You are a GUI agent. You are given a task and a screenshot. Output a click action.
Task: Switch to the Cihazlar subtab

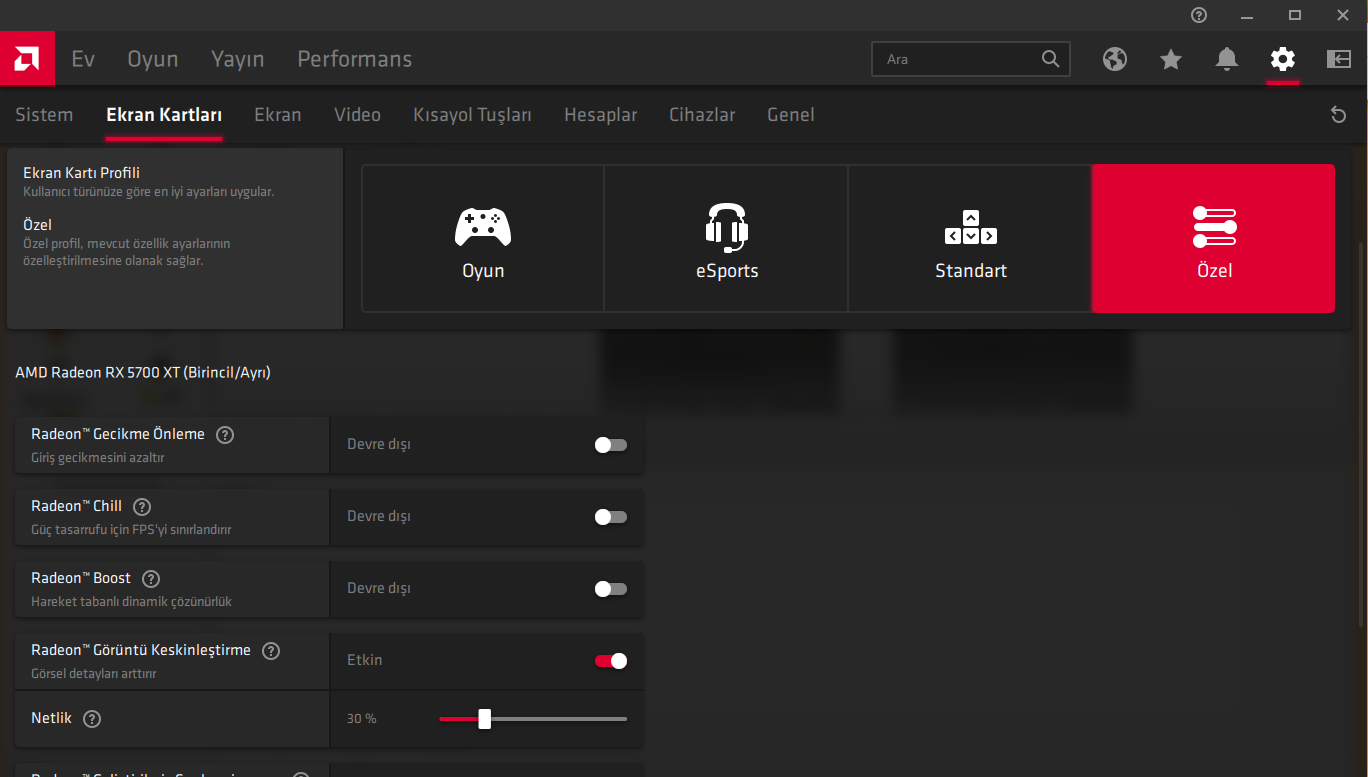[702, 115]
